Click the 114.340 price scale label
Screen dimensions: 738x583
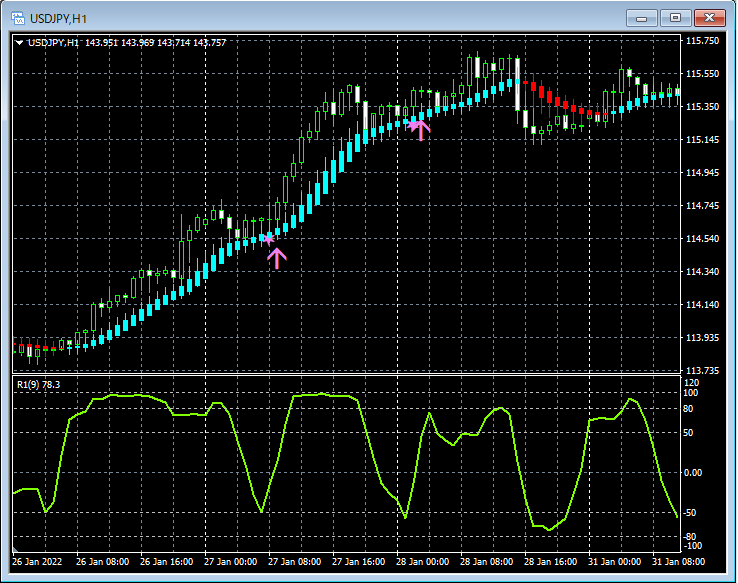(x=702, y=272)
